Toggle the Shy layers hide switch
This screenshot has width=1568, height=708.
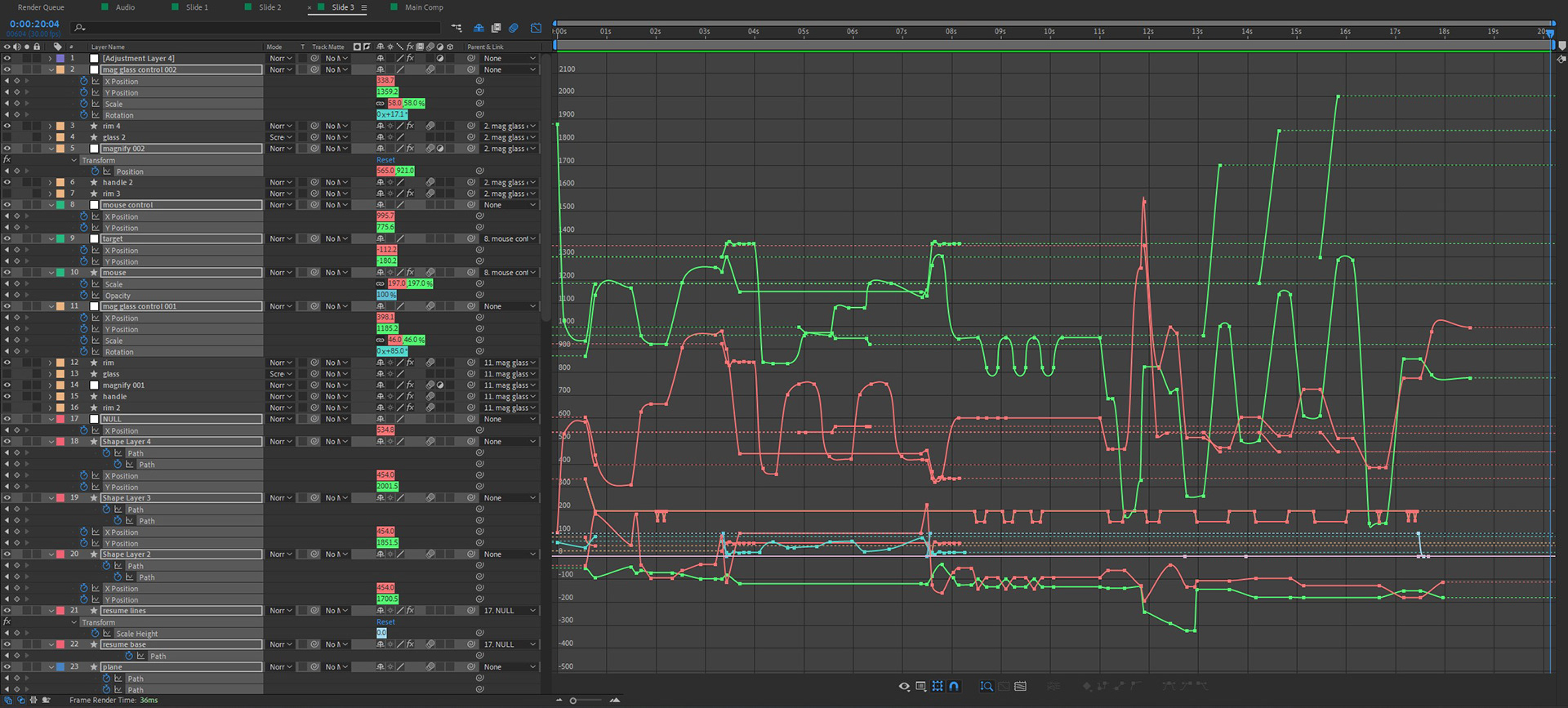coord(479,28)
